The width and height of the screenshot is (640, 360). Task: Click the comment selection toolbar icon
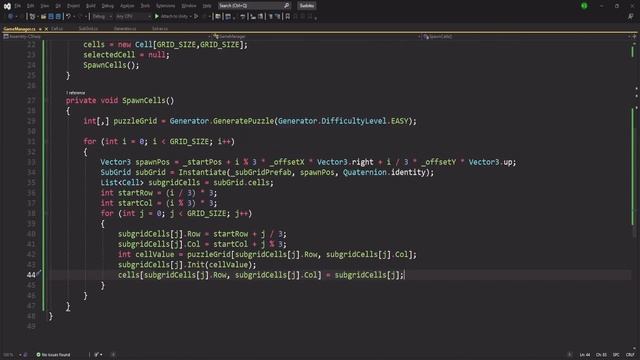point(270,16)
